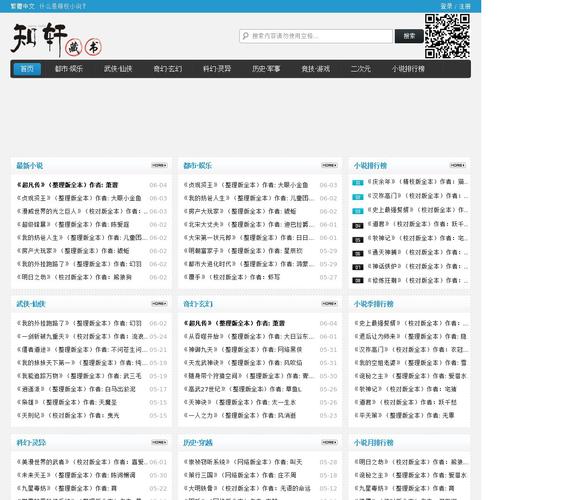Open 《九星毒奶》 in the 科幻·灵异 list

pyautogui.click(x=67, y=488)
